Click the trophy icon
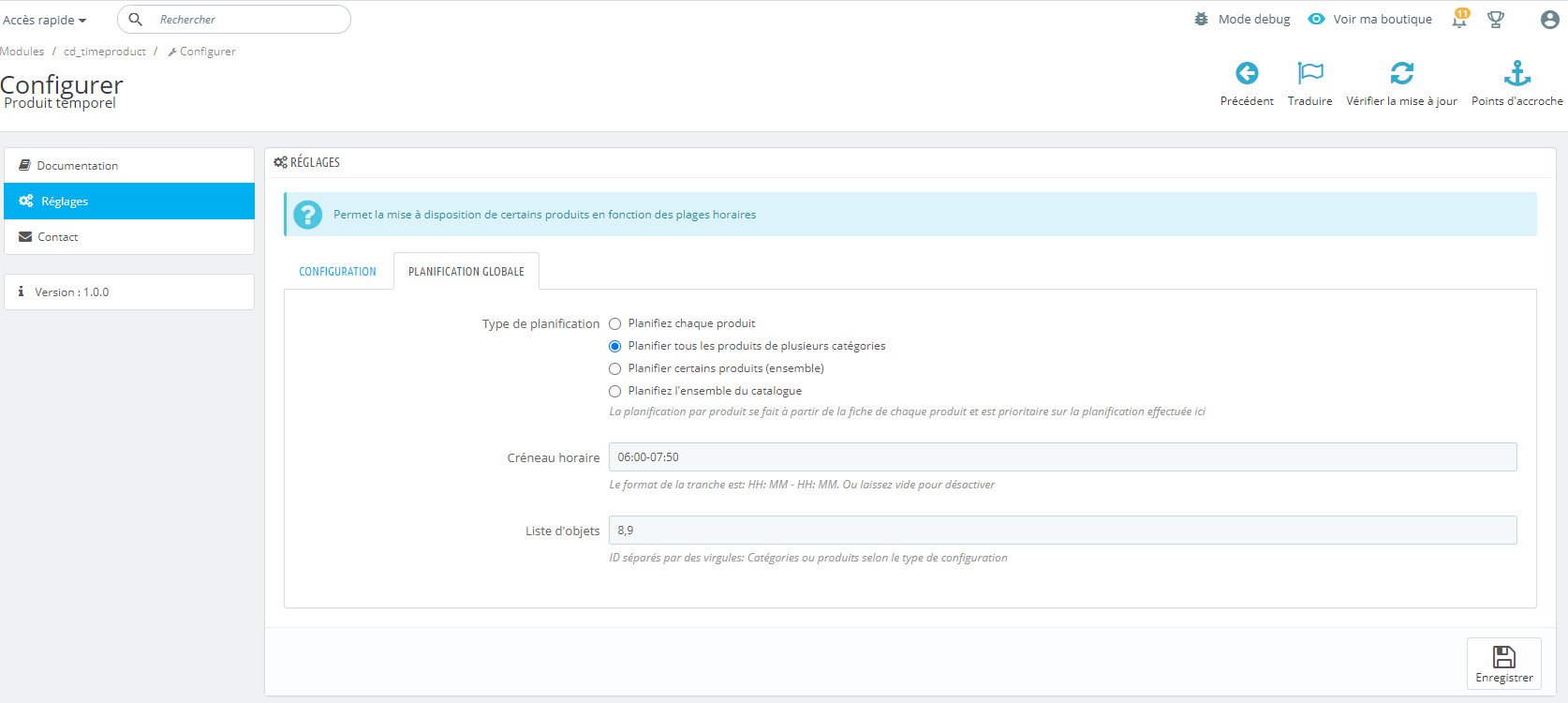The image size is (1568, 703). [1496, 19]
